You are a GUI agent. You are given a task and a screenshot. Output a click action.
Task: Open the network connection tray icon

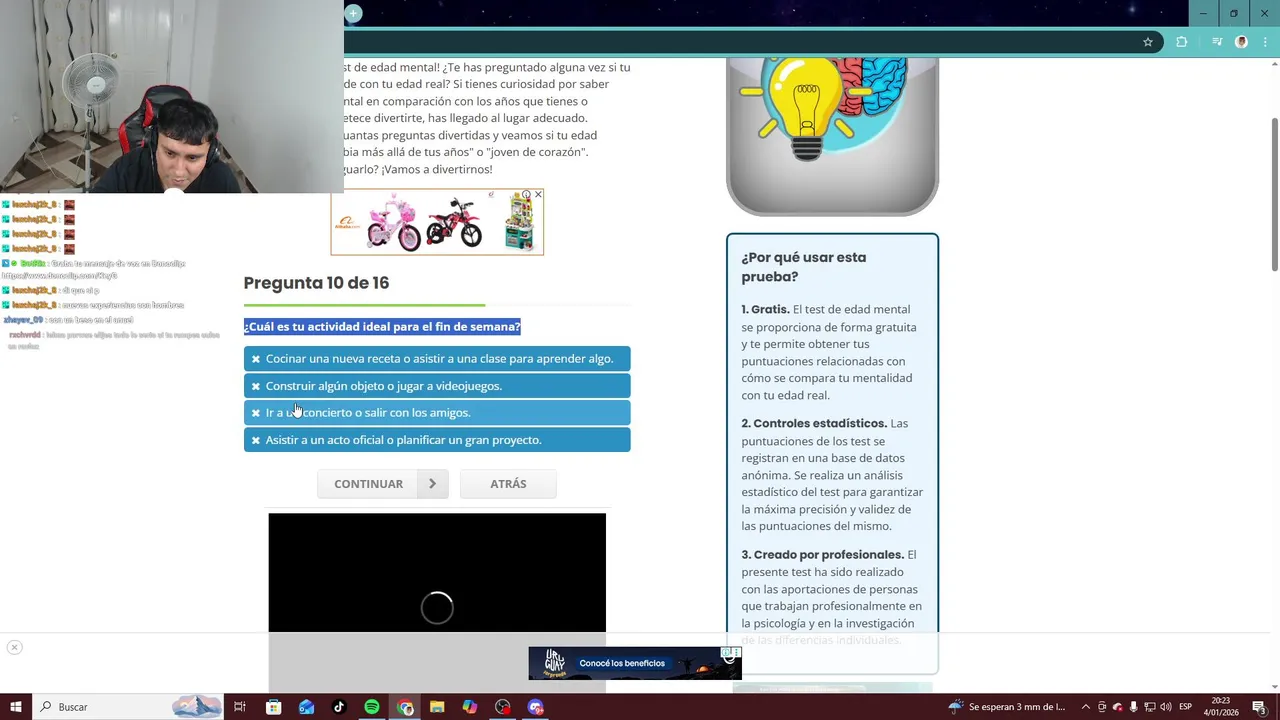[1150, 707]
